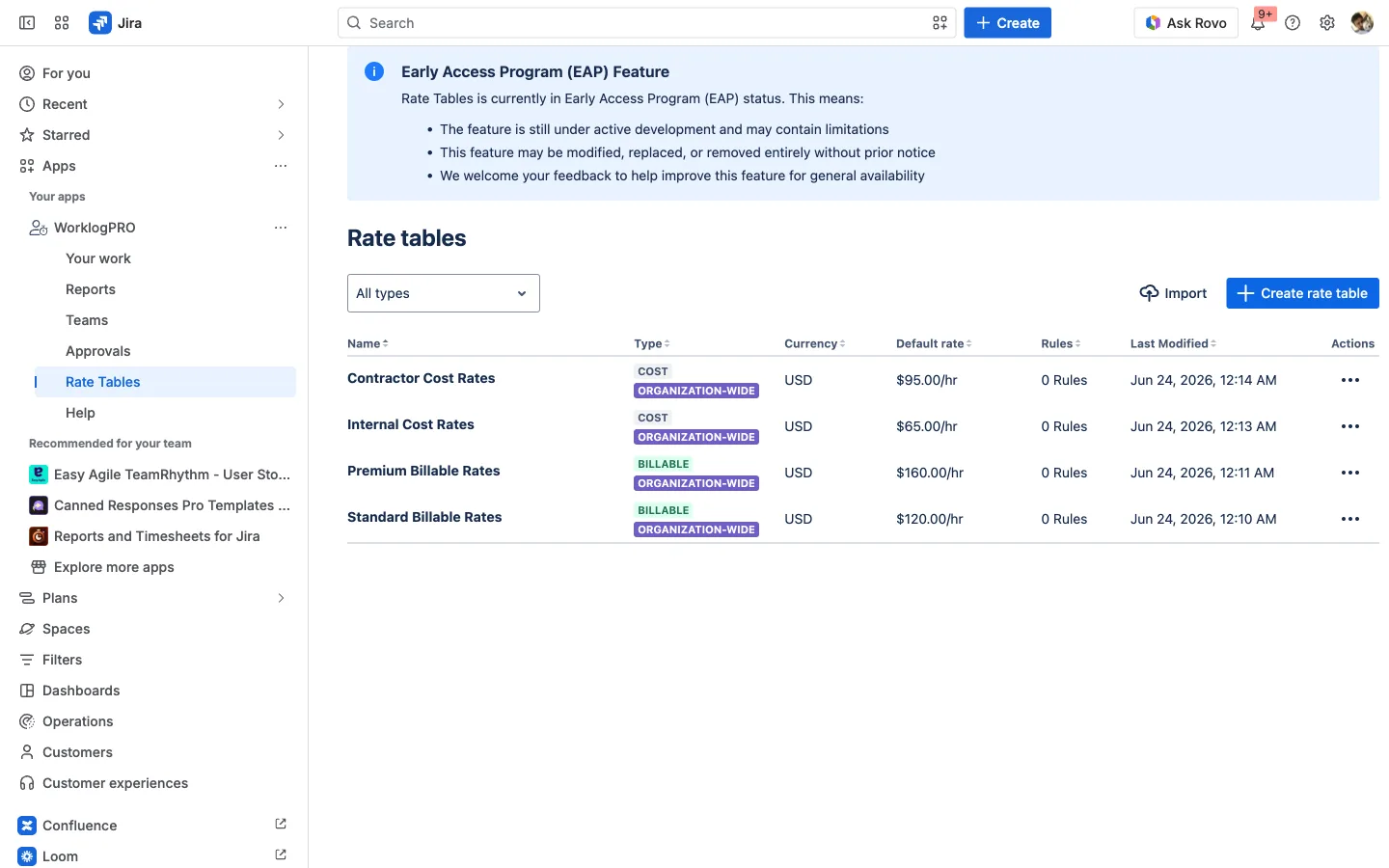1389x868 pixels.
Task: Open the settings gear icon
Action: (x=1327, y=23)
